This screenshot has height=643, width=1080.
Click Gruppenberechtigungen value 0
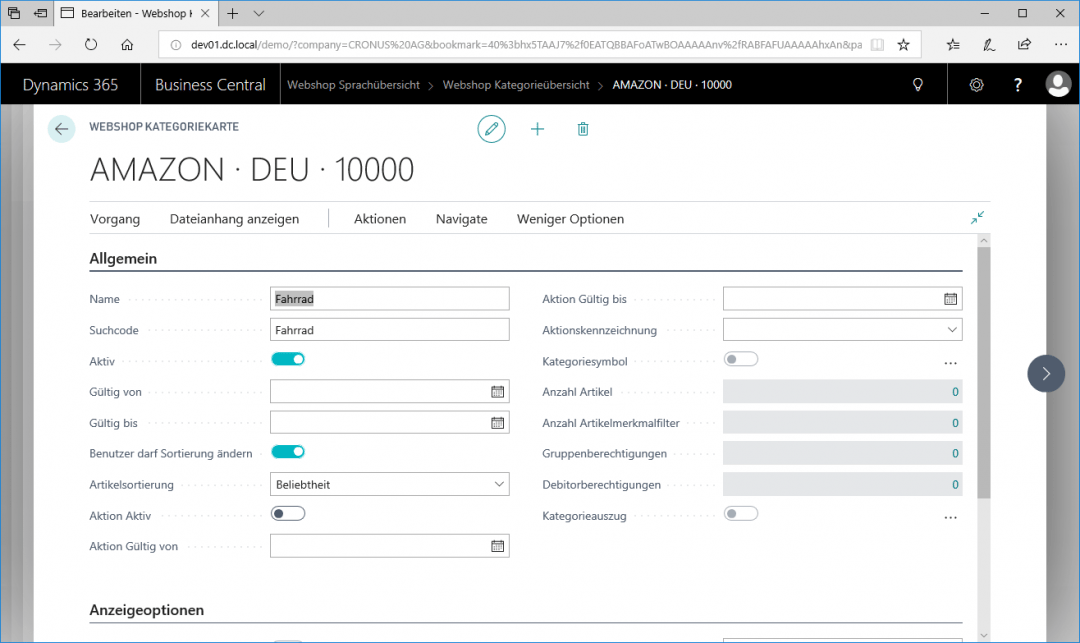(x=955, y=453)
